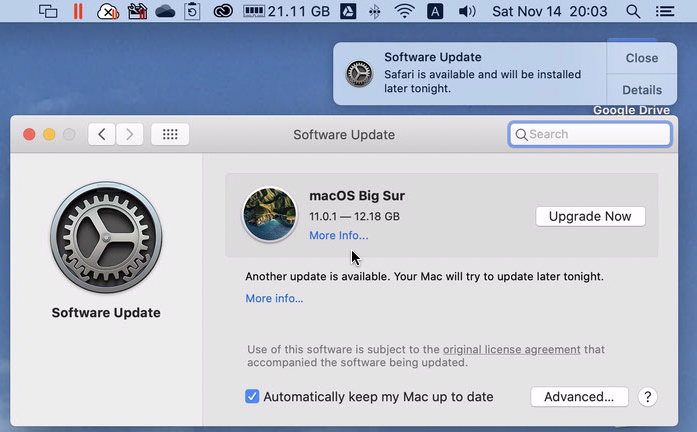The width and height of the screenshot is (697, 432).
Task: Click the Search field in the toolbar
Action: (x=590, y=134)
